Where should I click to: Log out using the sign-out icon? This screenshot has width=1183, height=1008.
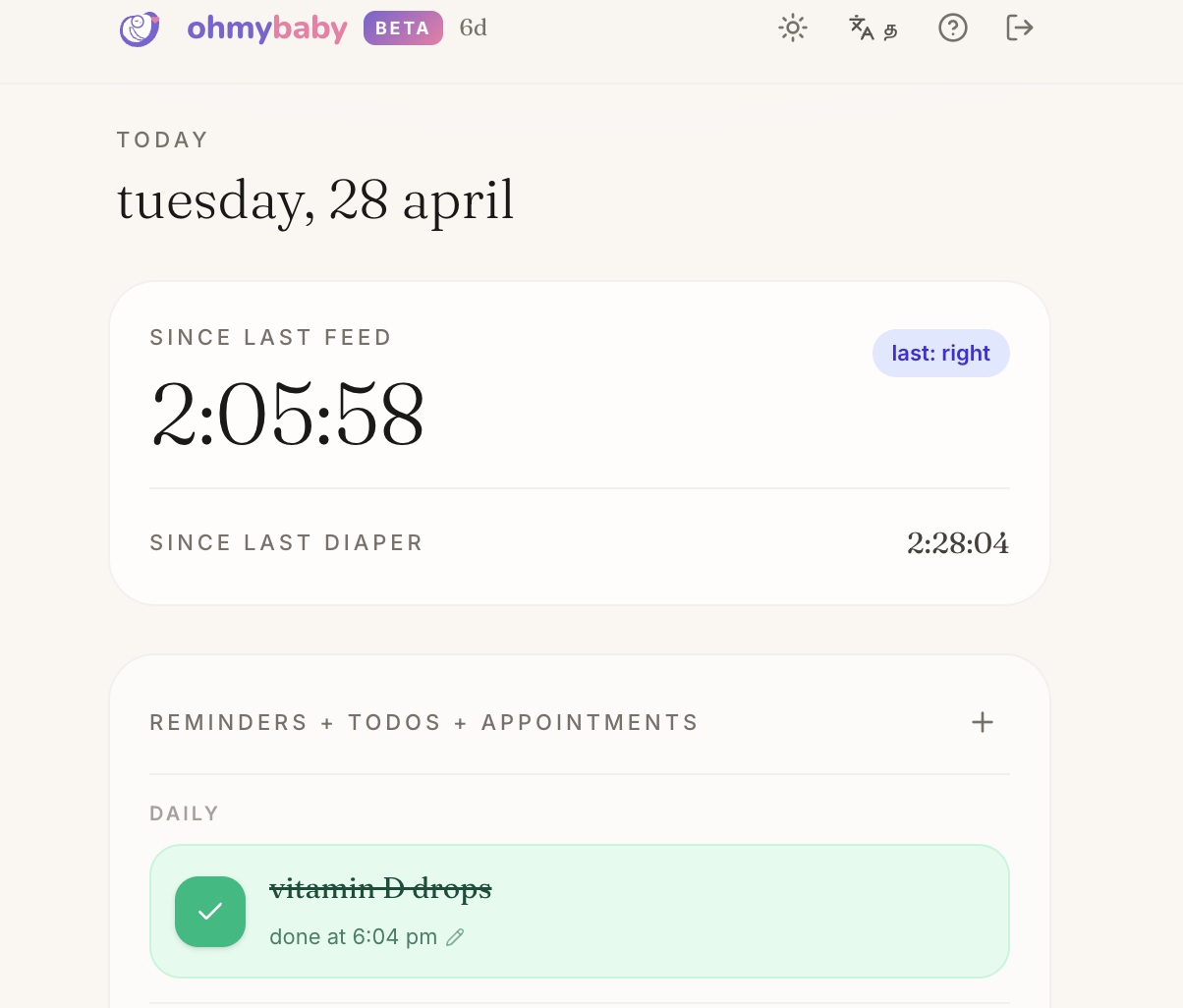click(1019, 28)
